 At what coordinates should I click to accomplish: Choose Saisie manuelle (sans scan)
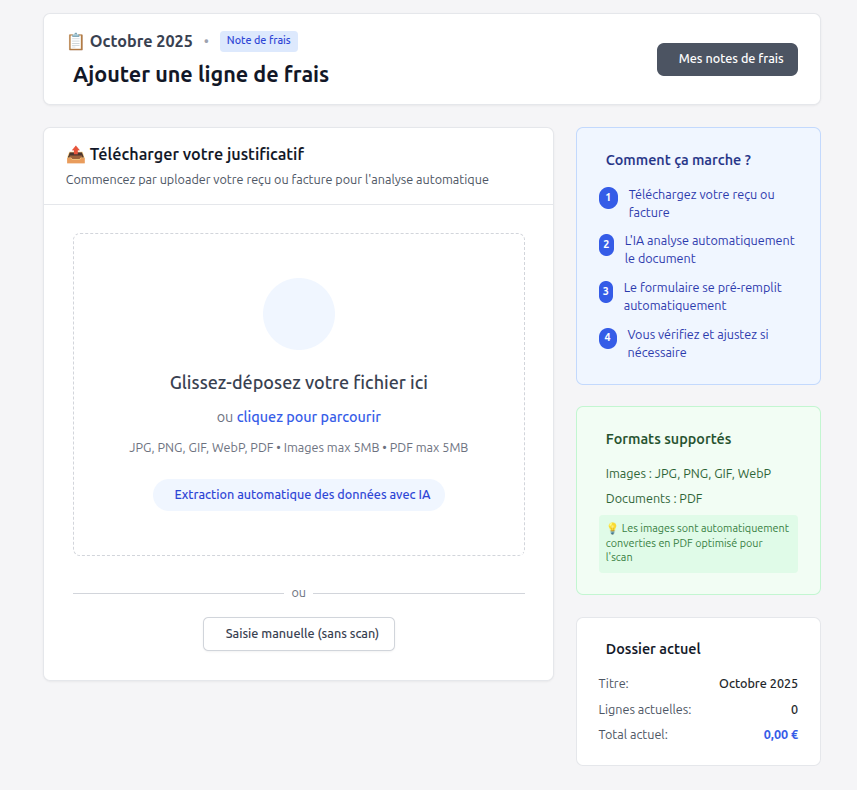point(299,634)
